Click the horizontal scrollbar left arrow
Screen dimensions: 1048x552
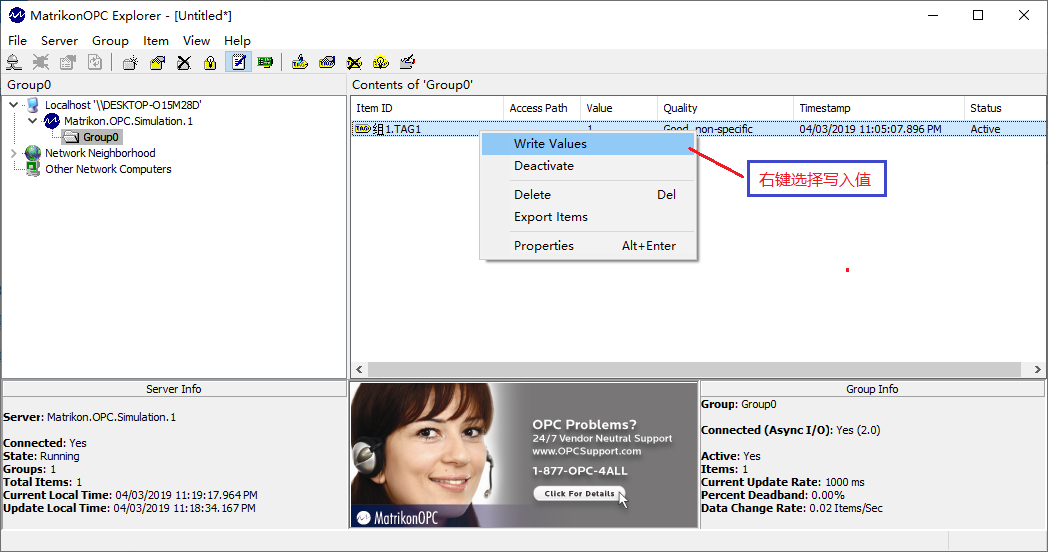pos(360,370)
